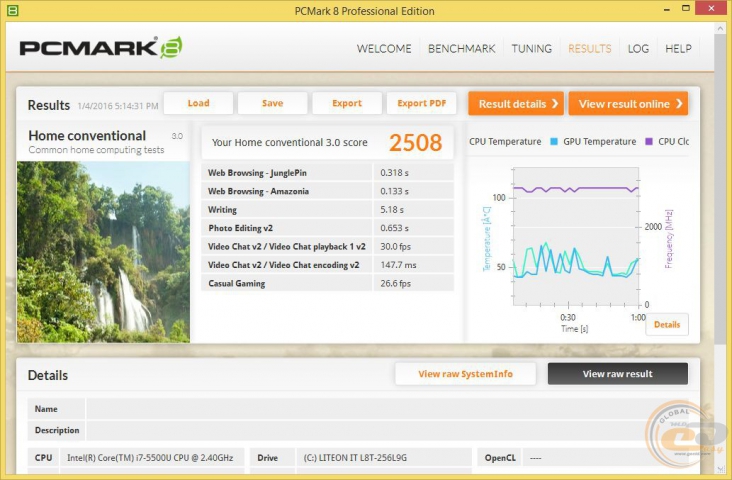
Task: Click the 2508 score value
Action: [415, 142]
